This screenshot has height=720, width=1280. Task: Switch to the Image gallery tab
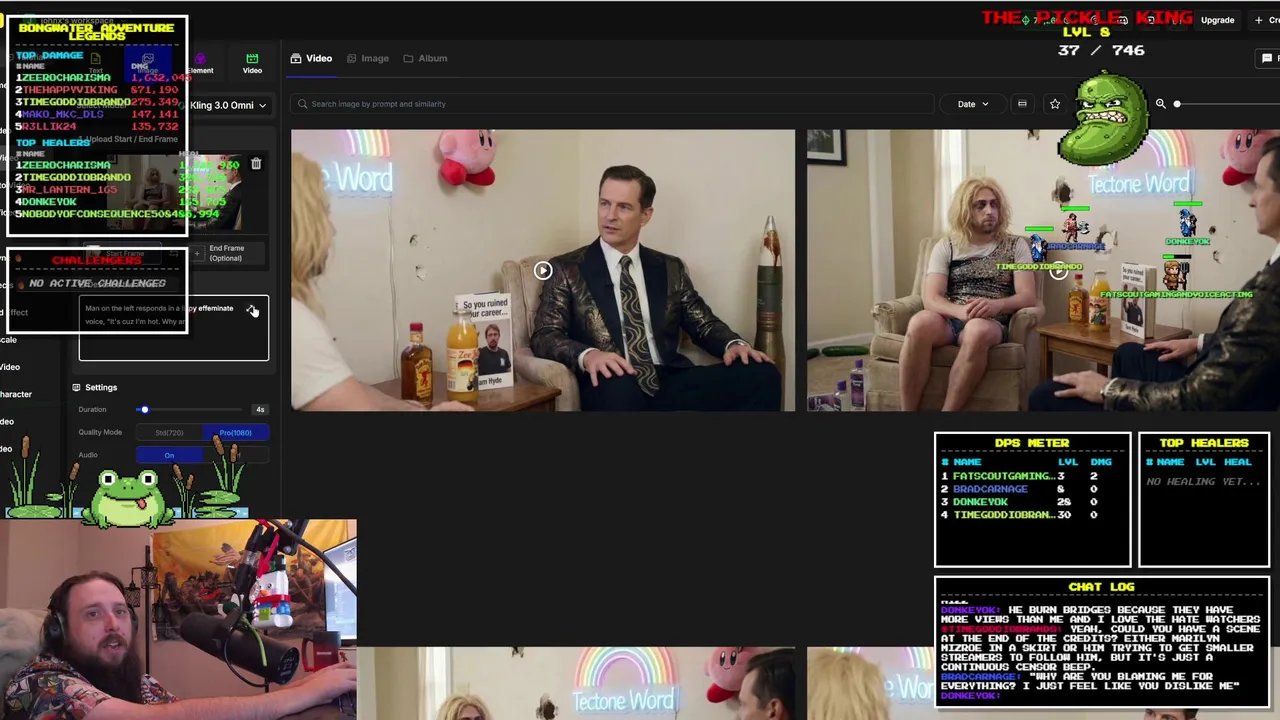[367, 58]
